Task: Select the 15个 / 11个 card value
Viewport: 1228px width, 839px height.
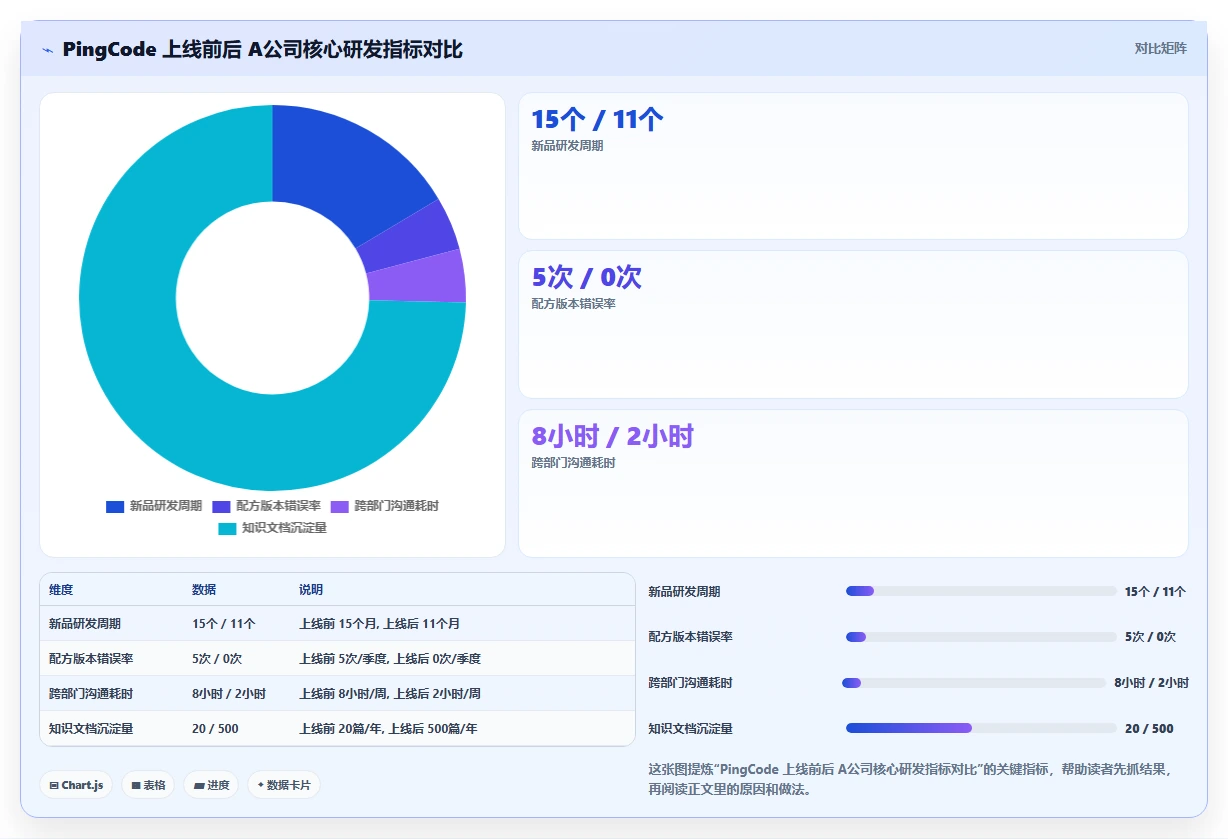Action: [597, 120]
